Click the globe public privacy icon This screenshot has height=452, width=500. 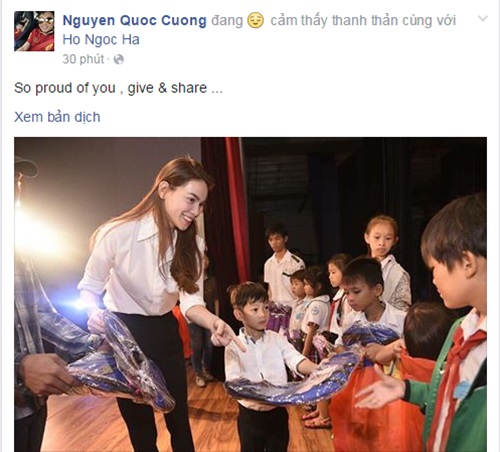pyautogui.click(x=119, y=60)
